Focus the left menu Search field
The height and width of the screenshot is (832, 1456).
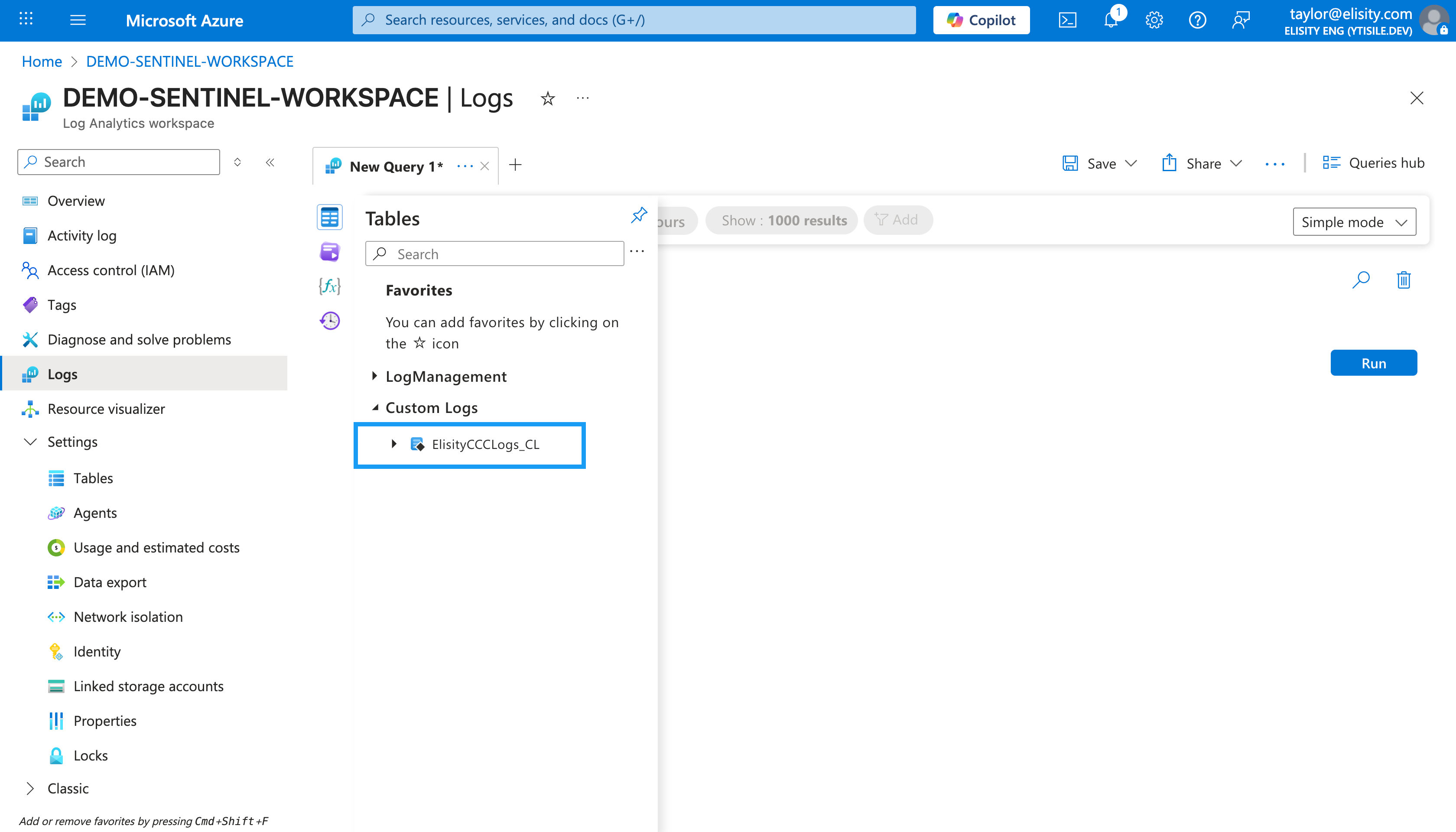coord(118,162)
